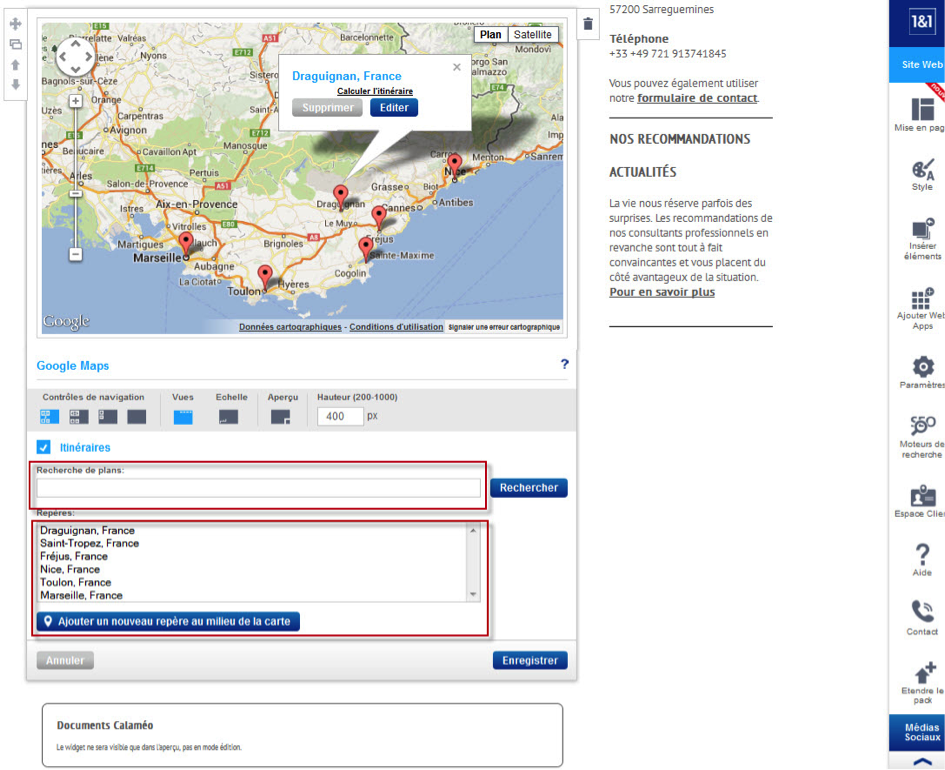Select the third navigation controls option
Image resolution: width=945 pixels, height=770 pixels.
(x=108, y=416)
